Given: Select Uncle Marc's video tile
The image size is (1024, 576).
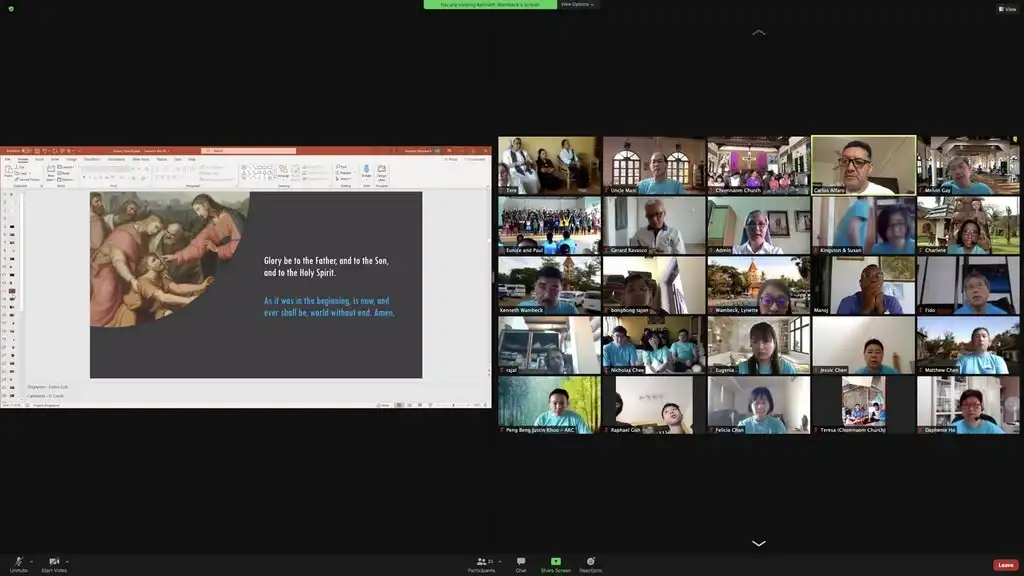Looking at the screenshot, I should (654, 165).
